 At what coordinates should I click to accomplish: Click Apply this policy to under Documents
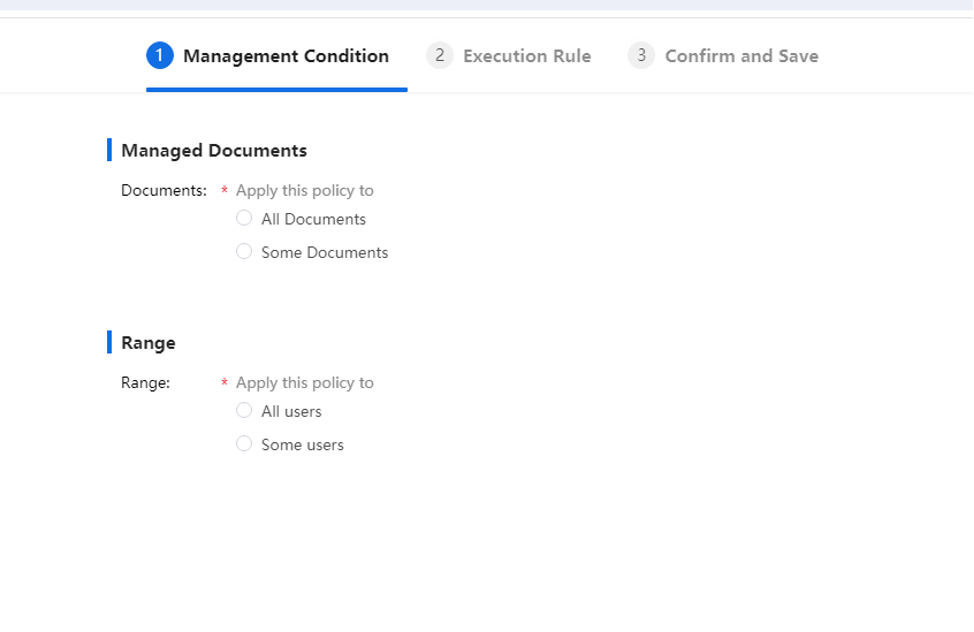(x=304, y=191)
